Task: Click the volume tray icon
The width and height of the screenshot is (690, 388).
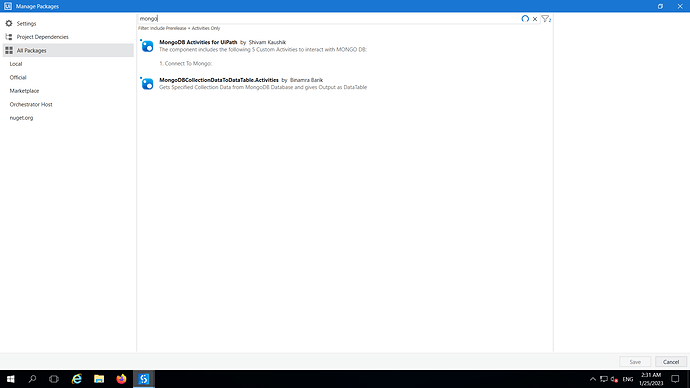Action: pyautogui.click(x=614, y=379)
